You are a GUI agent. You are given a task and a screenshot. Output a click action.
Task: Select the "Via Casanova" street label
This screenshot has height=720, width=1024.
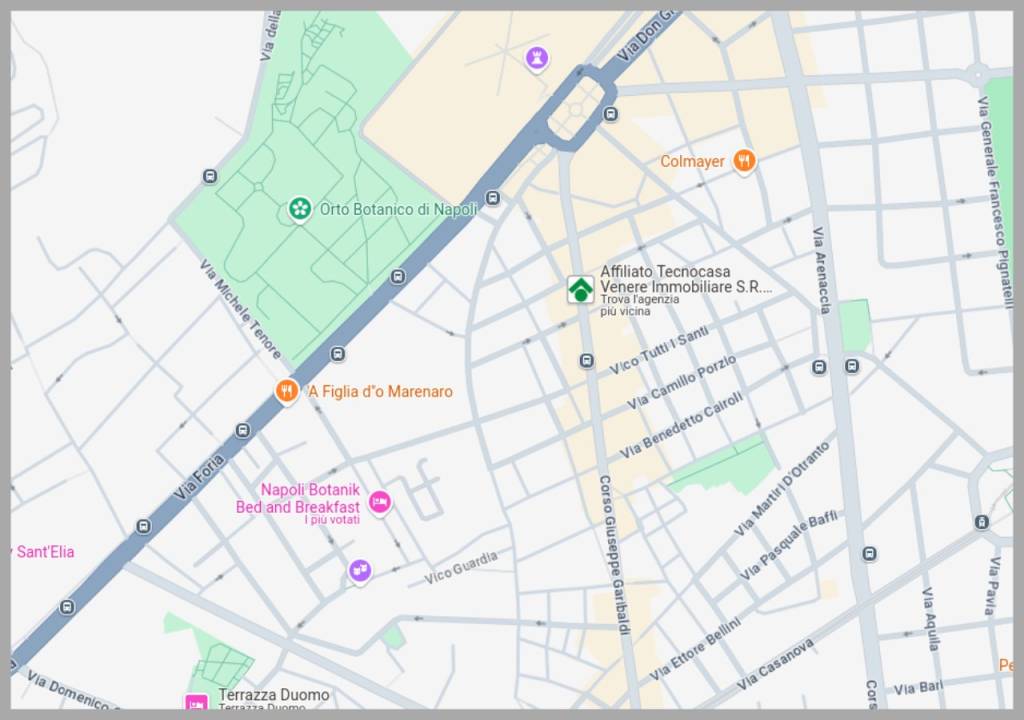pyautogui.click(x=776, y=664)
